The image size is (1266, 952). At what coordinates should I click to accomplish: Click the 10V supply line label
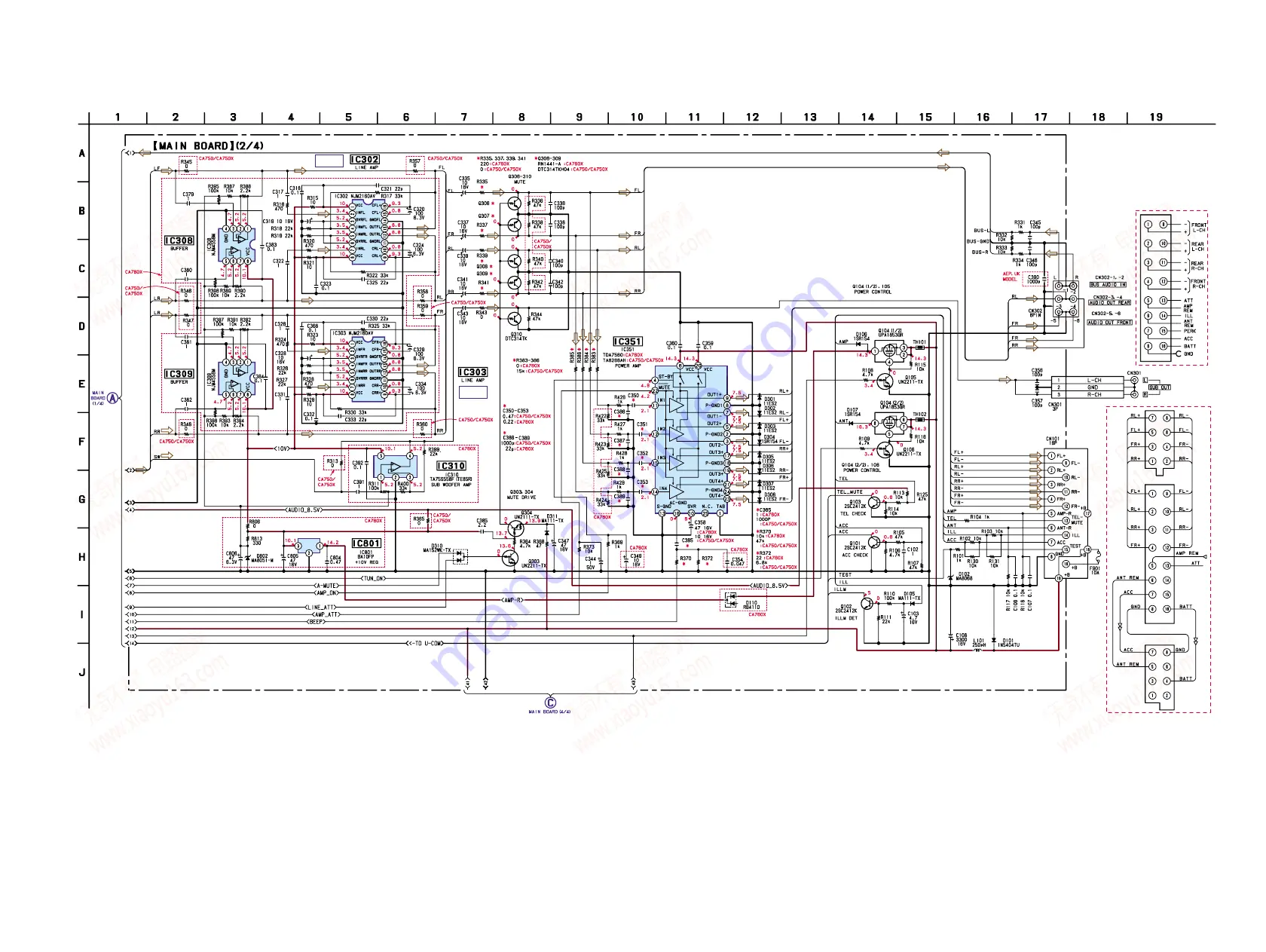click(x=281, y=448)
